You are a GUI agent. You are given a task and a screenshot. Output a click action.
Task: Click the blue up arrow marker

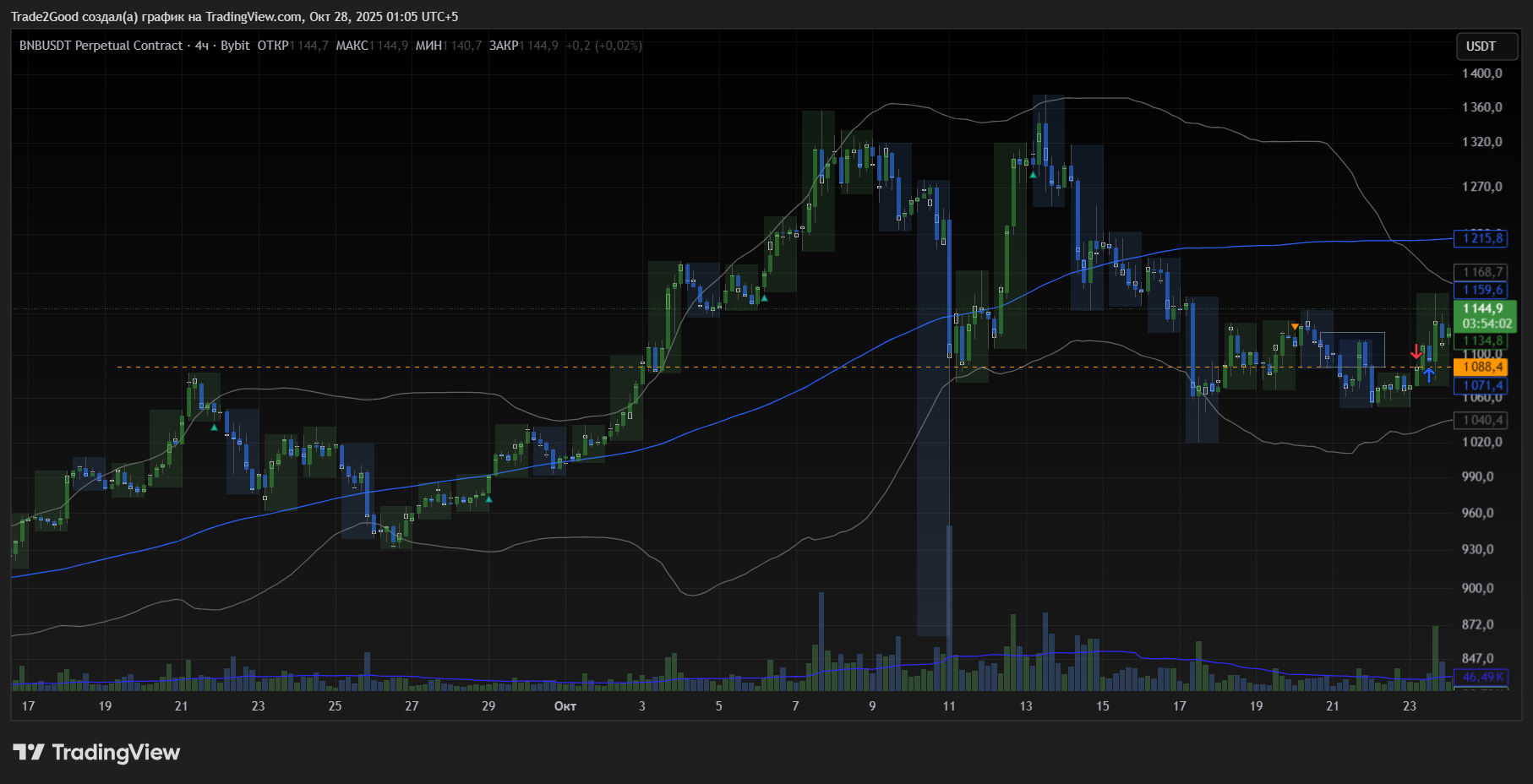coord(1428,374)
